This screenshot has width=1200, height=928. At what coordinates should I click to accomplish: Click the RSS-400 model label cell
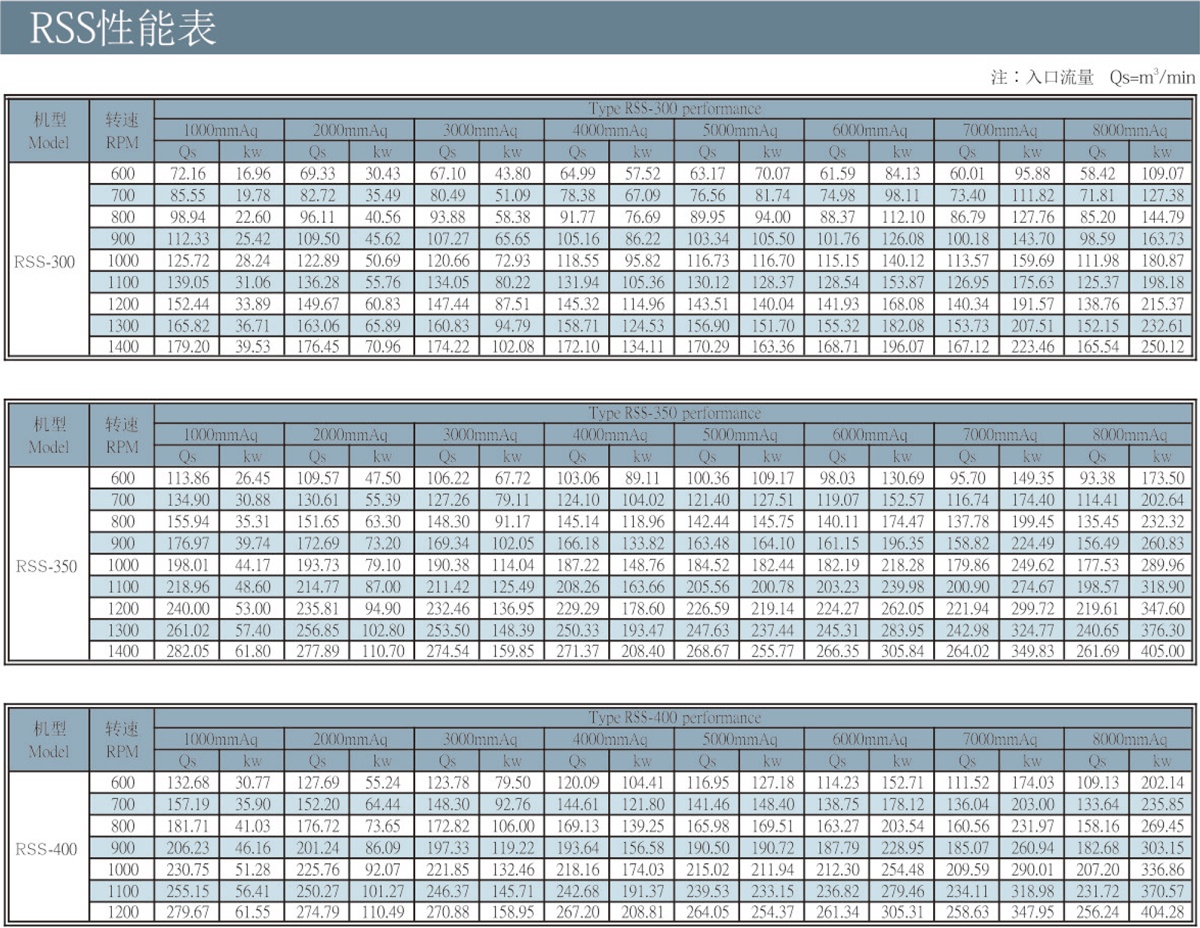47,849
